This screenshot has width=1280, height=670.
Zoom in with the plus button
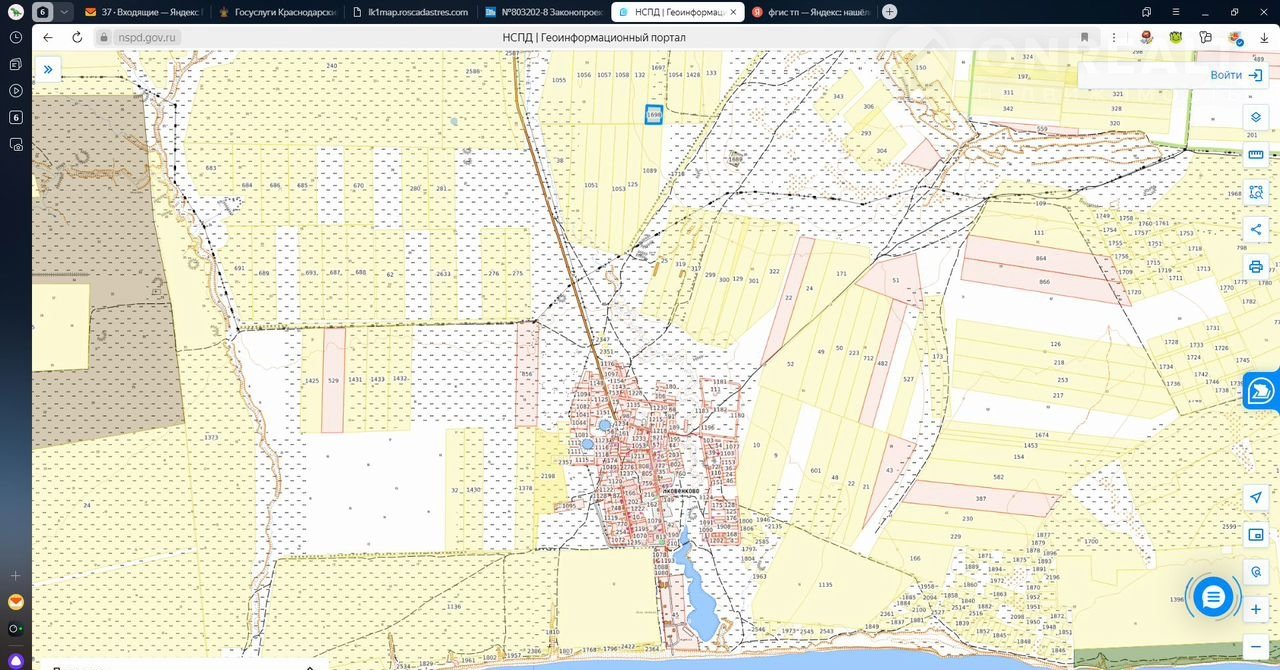coord(1256,609)
